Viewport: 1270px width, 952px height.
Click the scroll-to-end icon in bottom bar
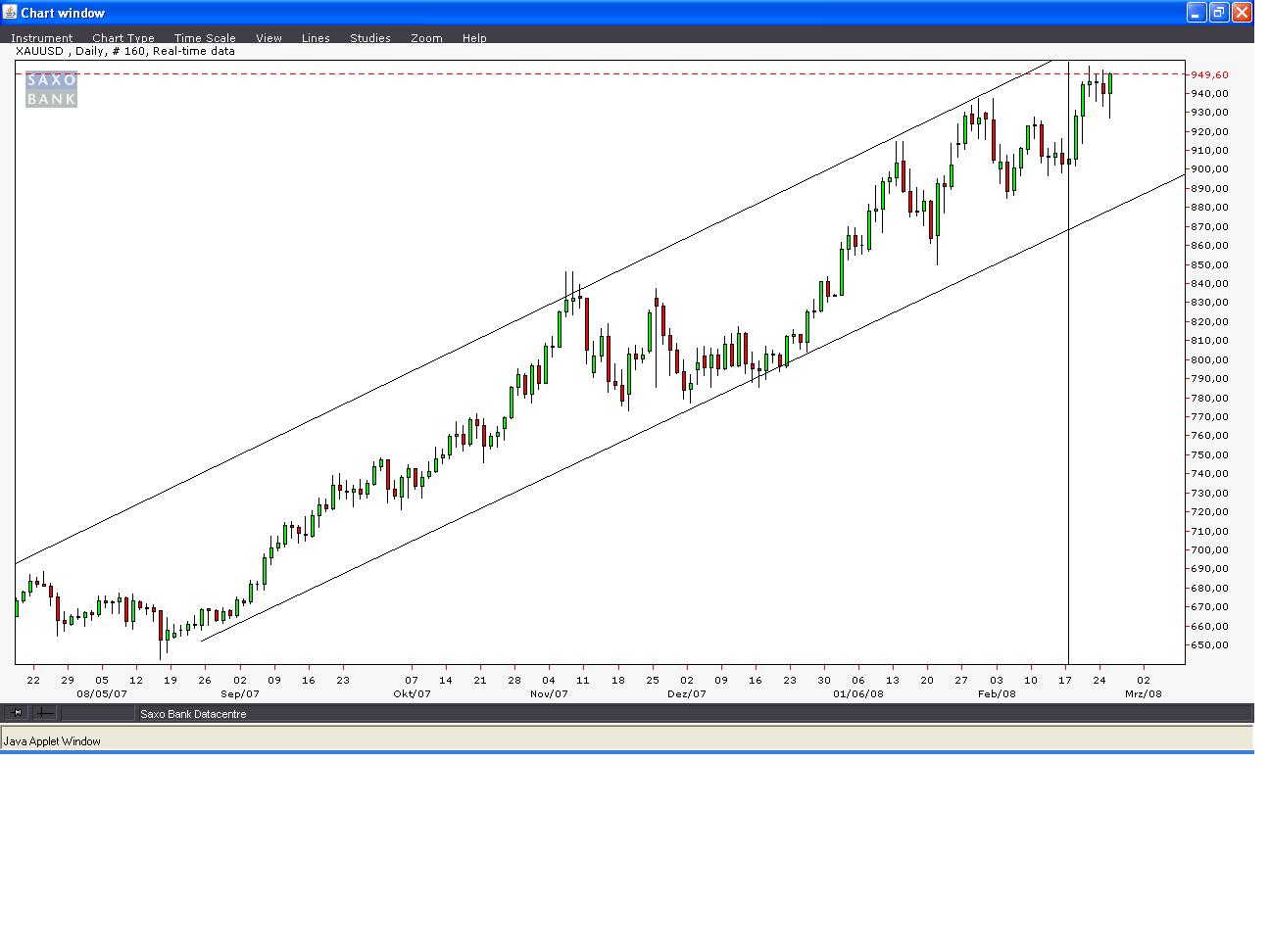pos(16,713)
